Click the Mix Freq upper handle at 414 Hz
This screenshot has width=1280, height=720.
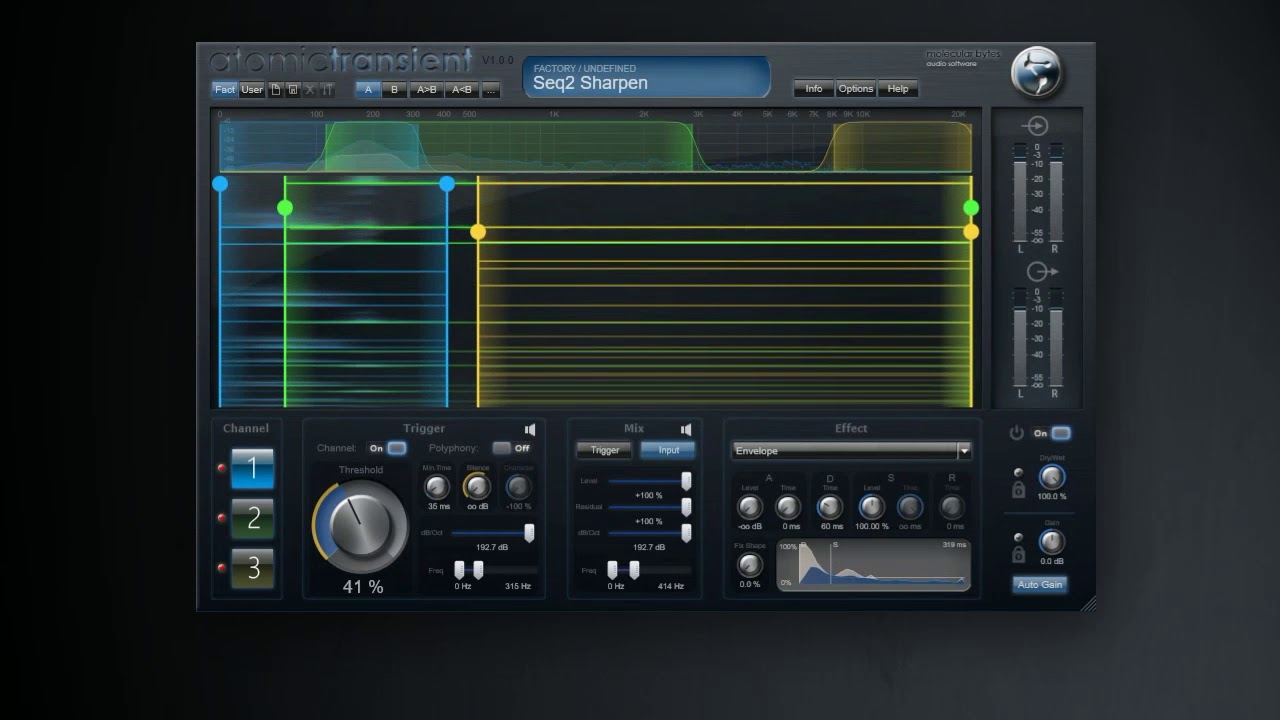tap(634, 570)
